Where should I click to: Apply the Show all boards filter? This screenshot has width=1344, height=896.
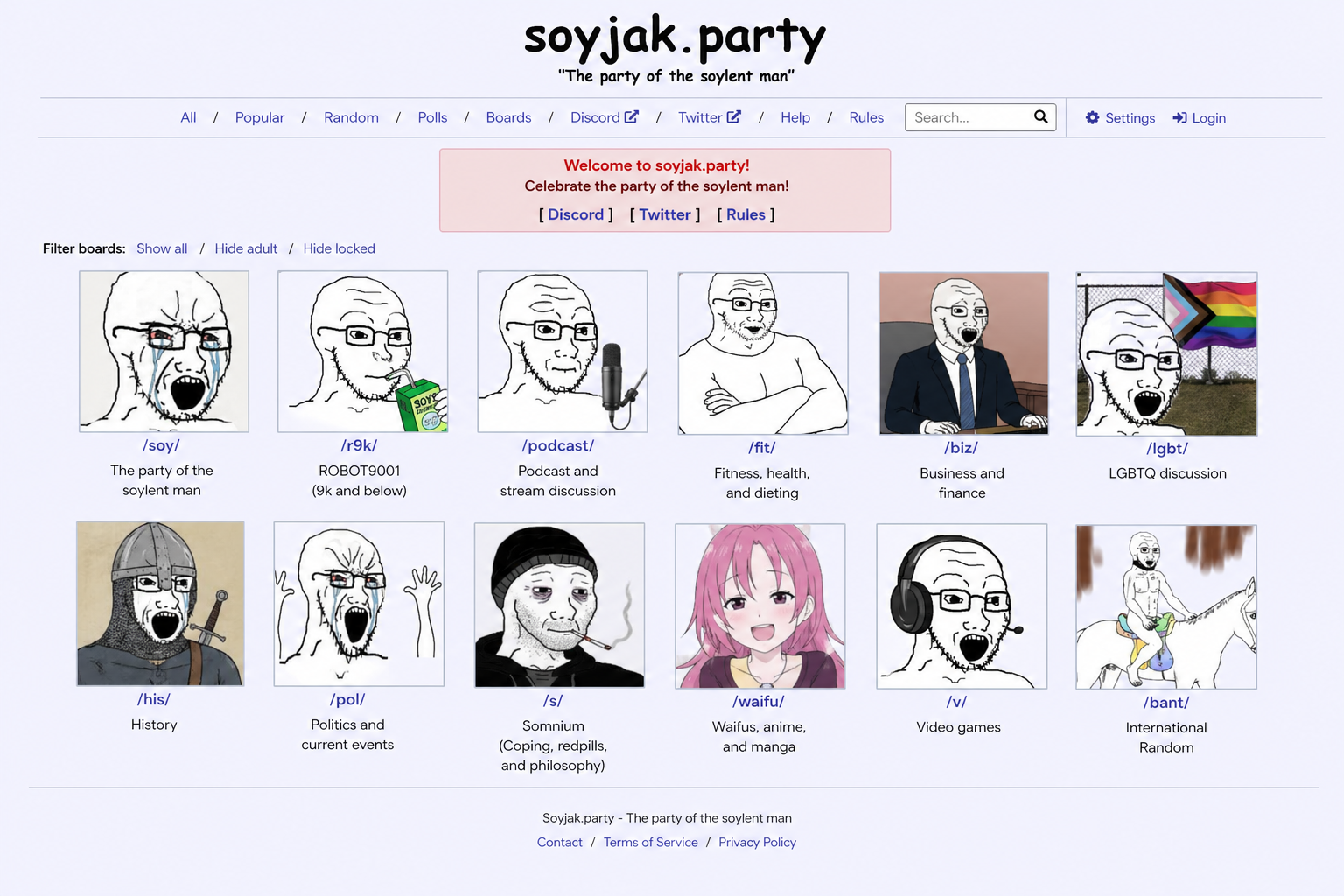(162, 248)
